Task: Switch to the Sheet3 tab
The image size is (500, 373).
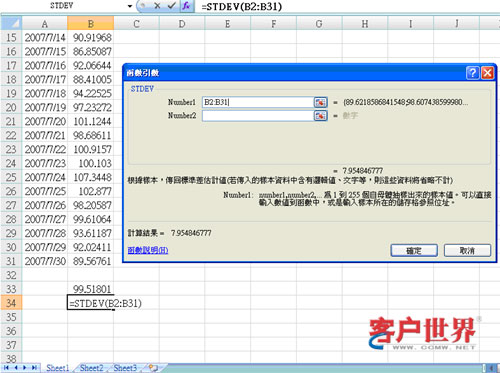Action: click(125, 368)
